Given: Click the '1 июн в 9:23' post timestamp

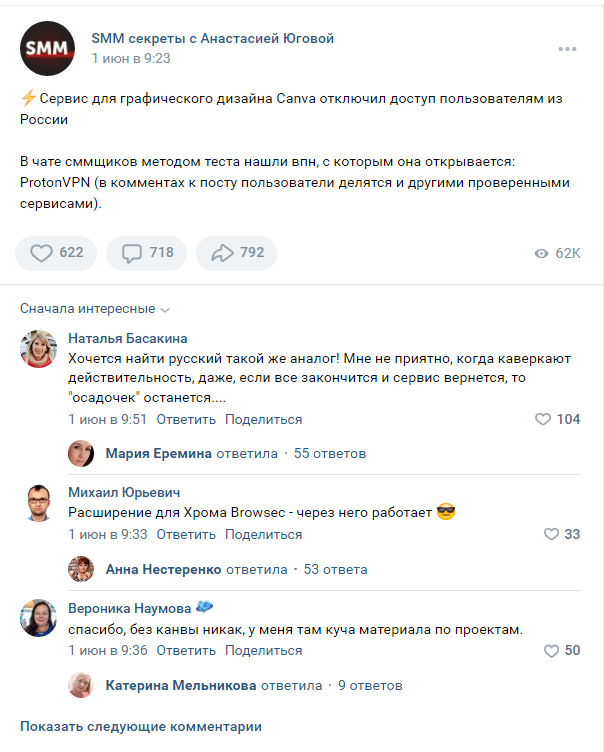Looking at the screenshot, I should click(130, 58).
